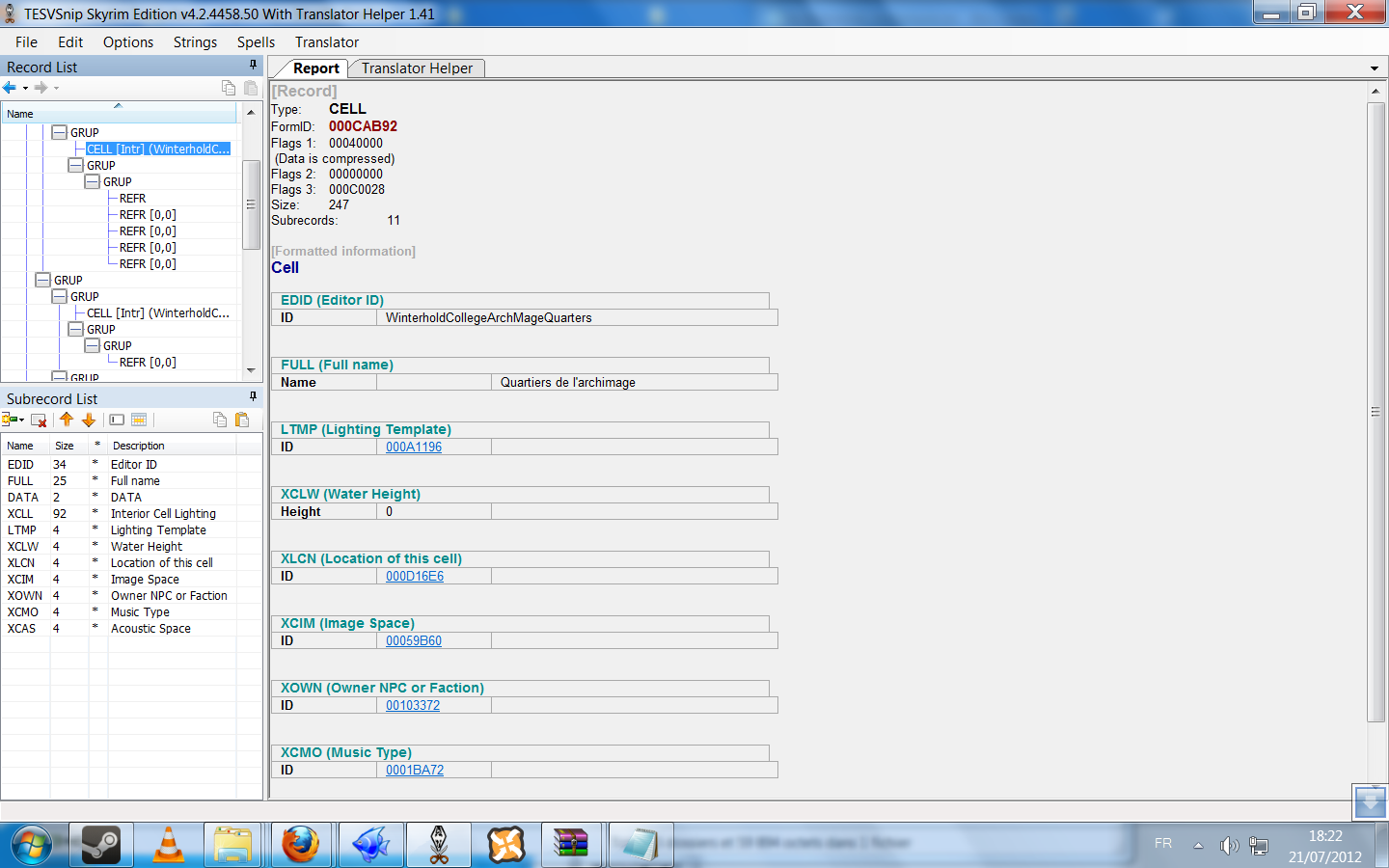Paste a record in the Record List toolbar

(x=251, y=88)
